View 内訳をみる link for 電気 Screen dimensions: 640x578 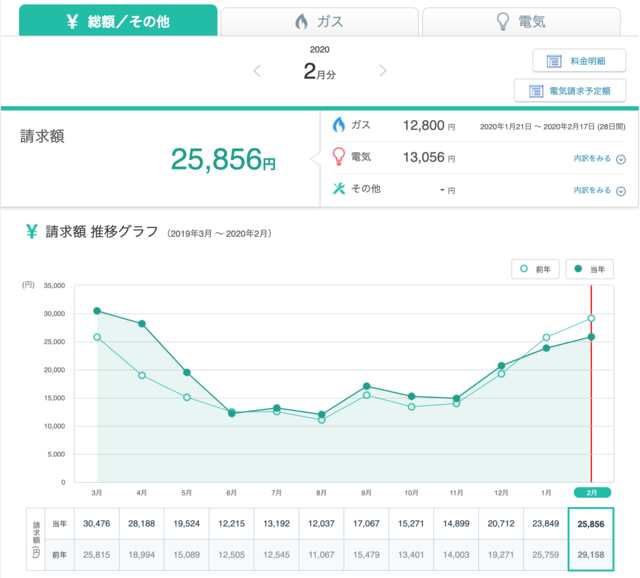tap(592, 158)
